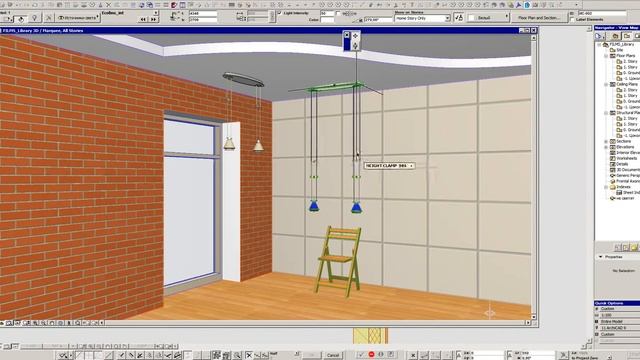Click 3D window scroll right arrow

pyautogui.click(x=528, y=322)
